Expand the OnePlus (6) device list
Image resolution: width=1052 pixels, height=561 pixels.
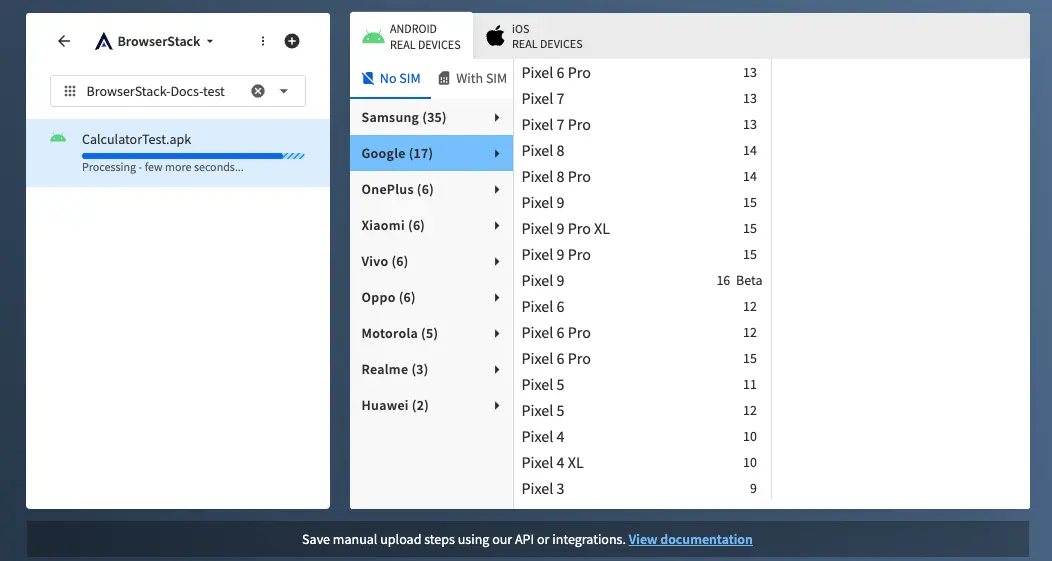pos(431,190)
